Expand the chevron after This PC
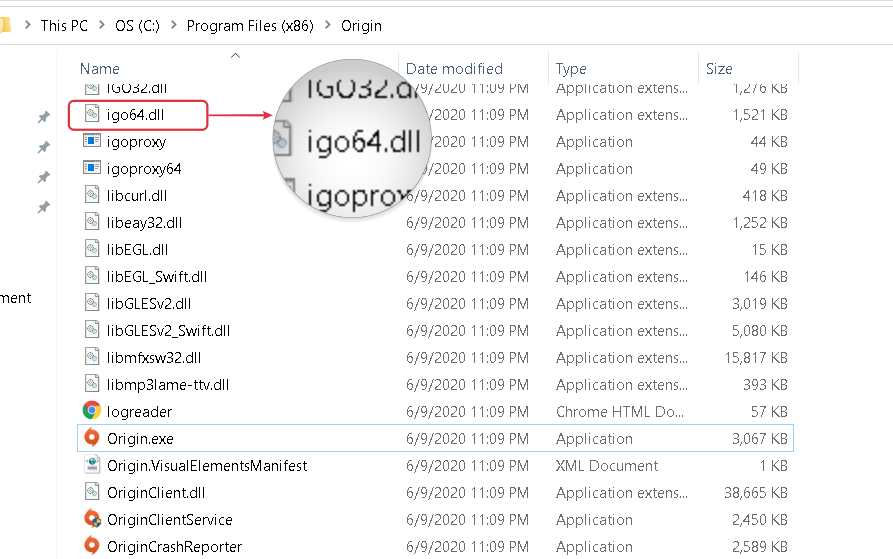The height and width of the screenshot is (559, 893). [x=101, y=25]
